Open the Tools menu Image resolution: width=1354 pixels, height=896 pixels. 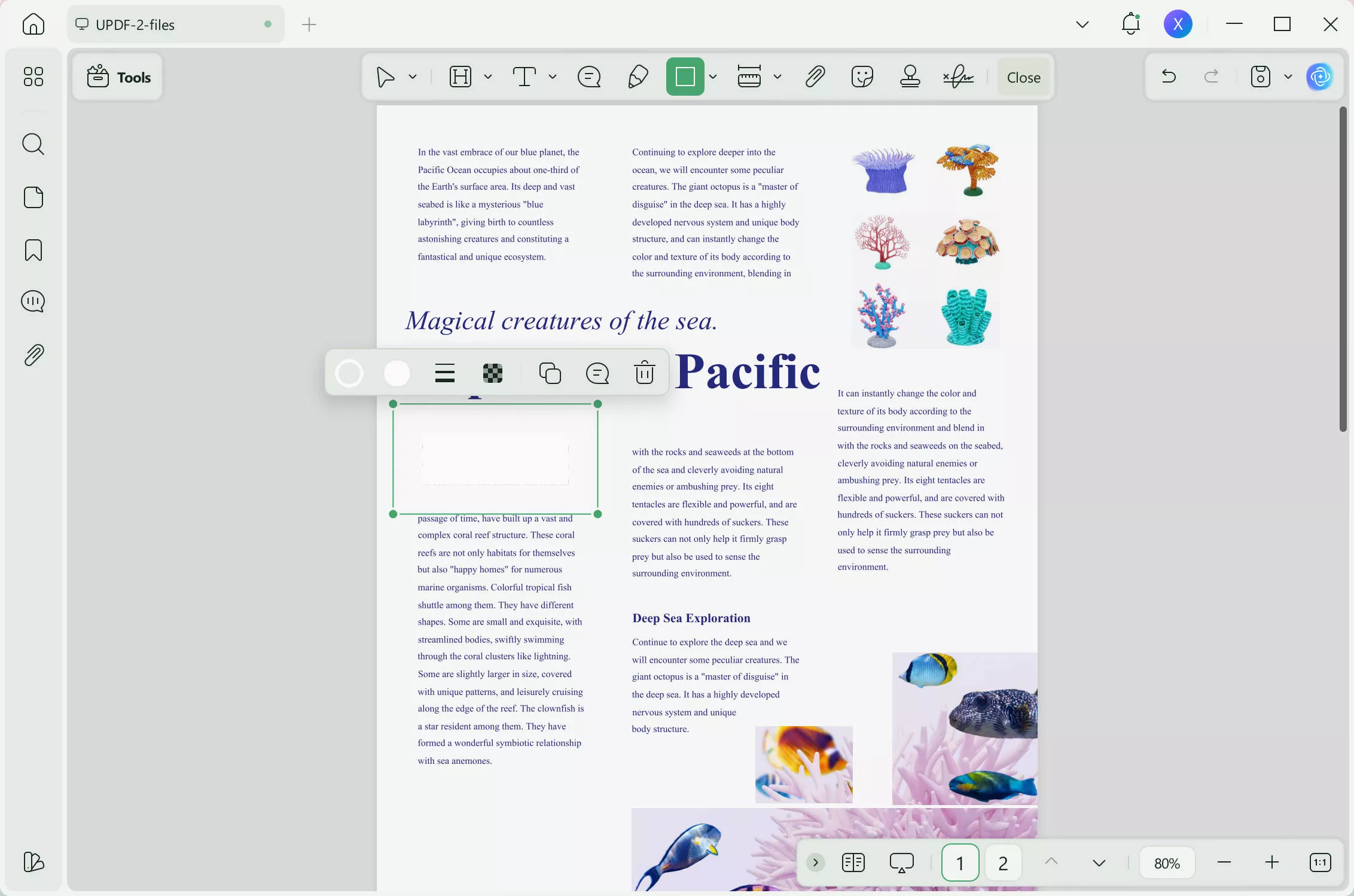coord(118,77)
